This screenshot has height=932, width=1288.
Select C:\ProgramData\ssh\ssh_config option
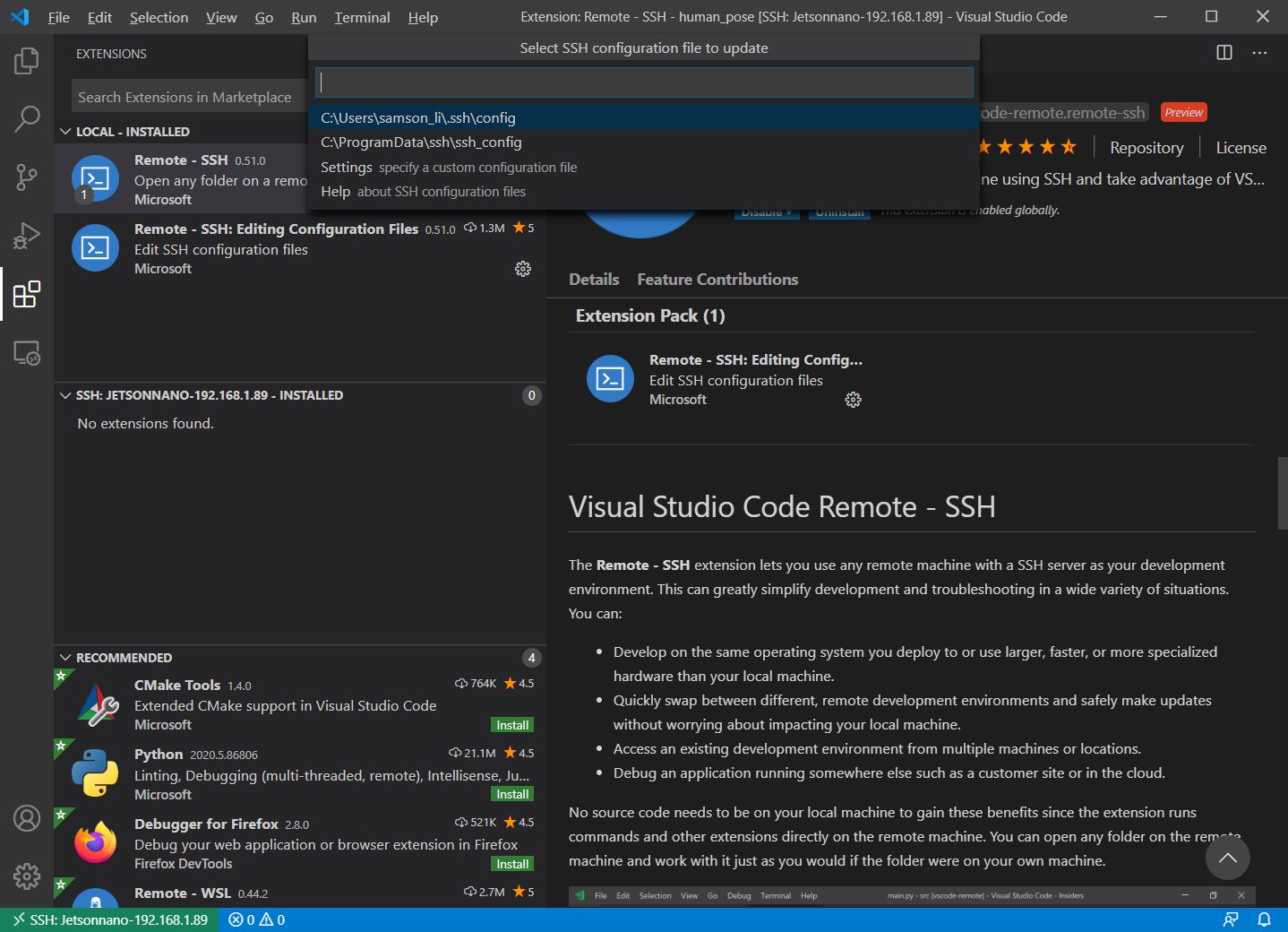(x=644, y=142)
